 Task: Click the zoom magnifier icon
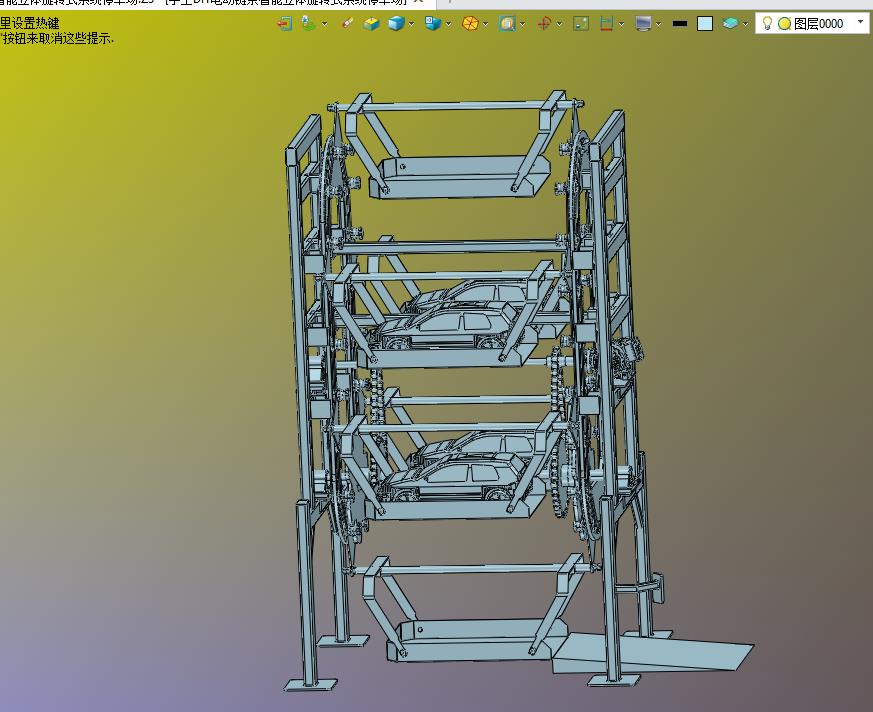click(x=507, y=23)
